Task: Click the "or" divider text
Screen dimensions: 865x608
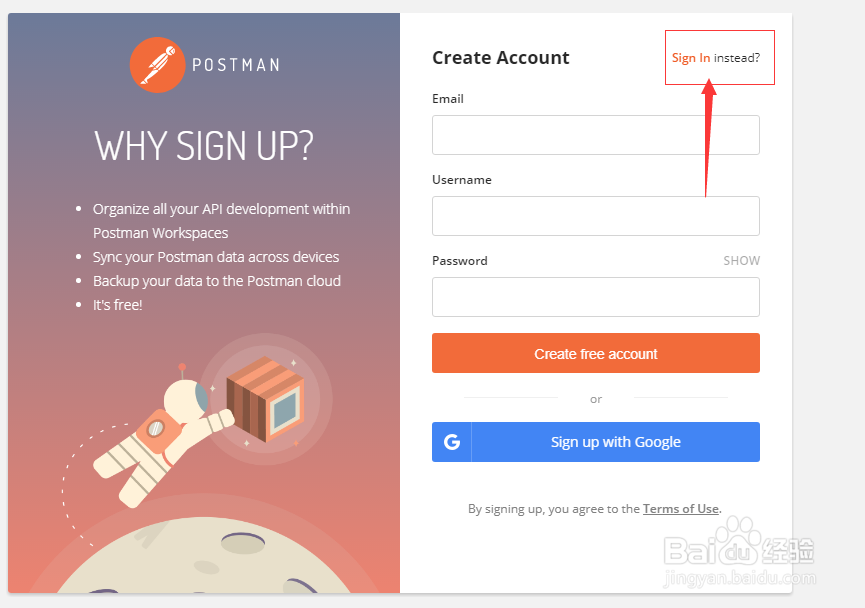Action: [x=596, y=399]
